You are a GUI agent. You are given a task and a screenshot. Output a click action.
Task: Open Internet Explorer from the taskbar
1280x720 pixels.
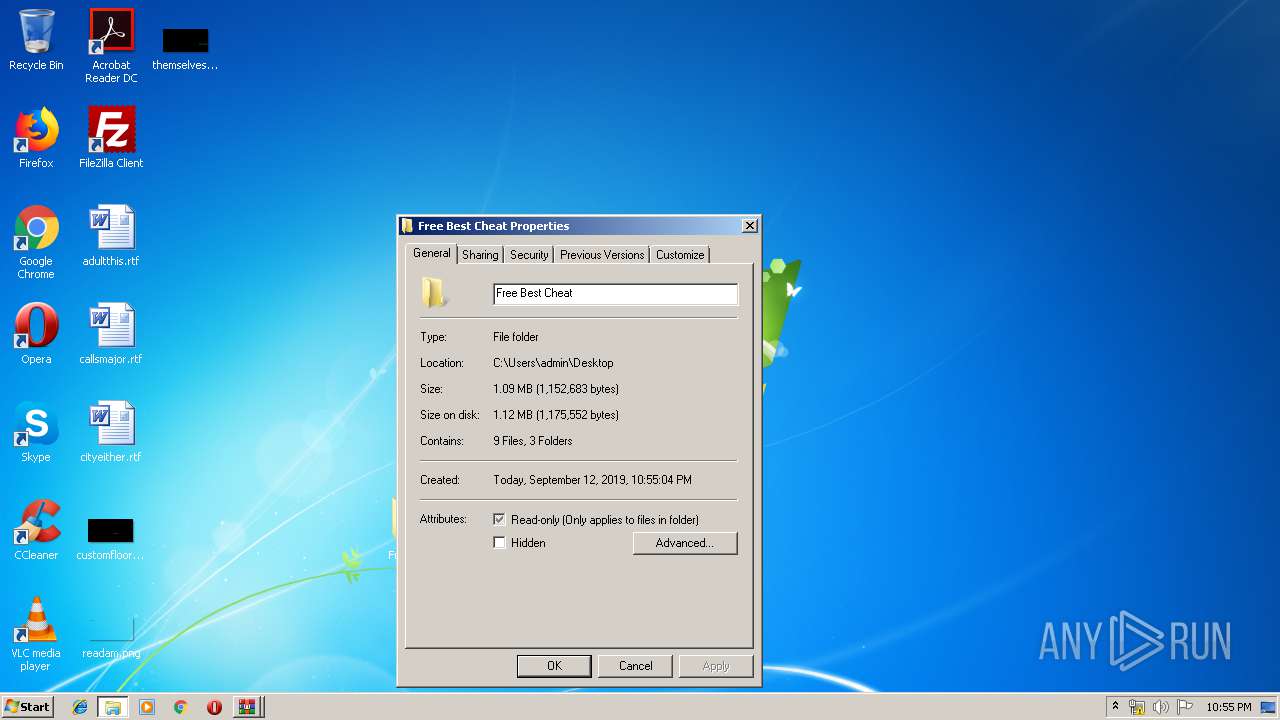(x=80, y=707)
